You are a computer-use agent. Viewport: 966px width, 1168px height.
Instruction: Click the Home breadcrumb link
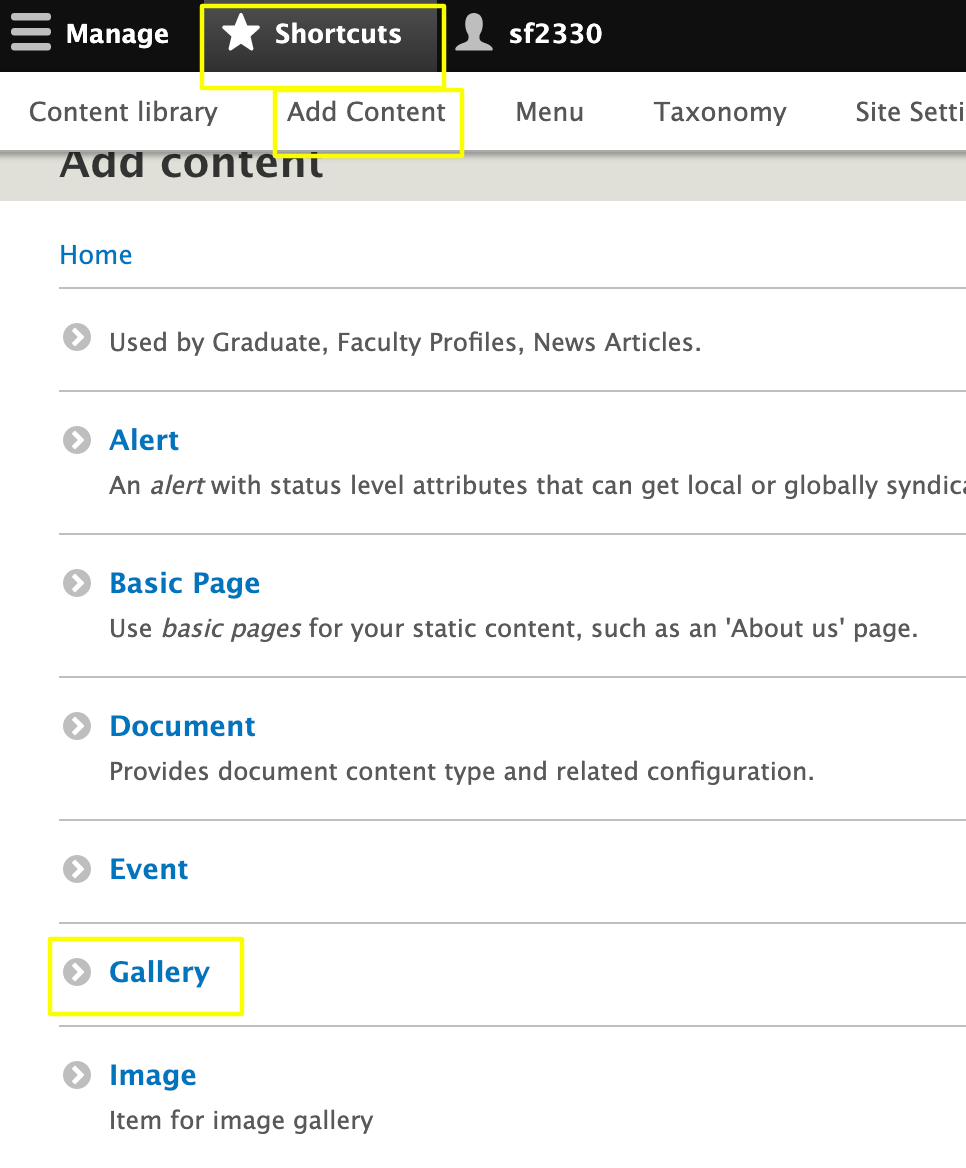tap(95, 255)
